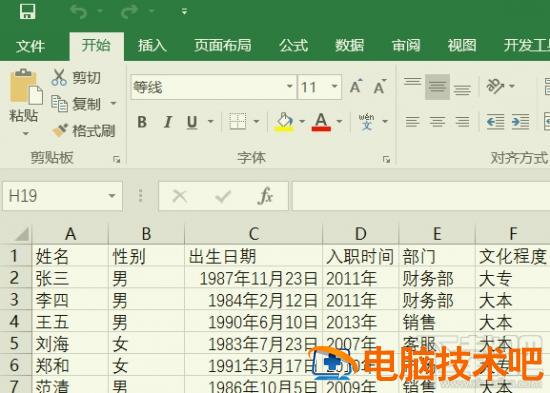This screenshot has height=393, width=550.
Task: Click the Save disk icon
Action: coord(27,11)
